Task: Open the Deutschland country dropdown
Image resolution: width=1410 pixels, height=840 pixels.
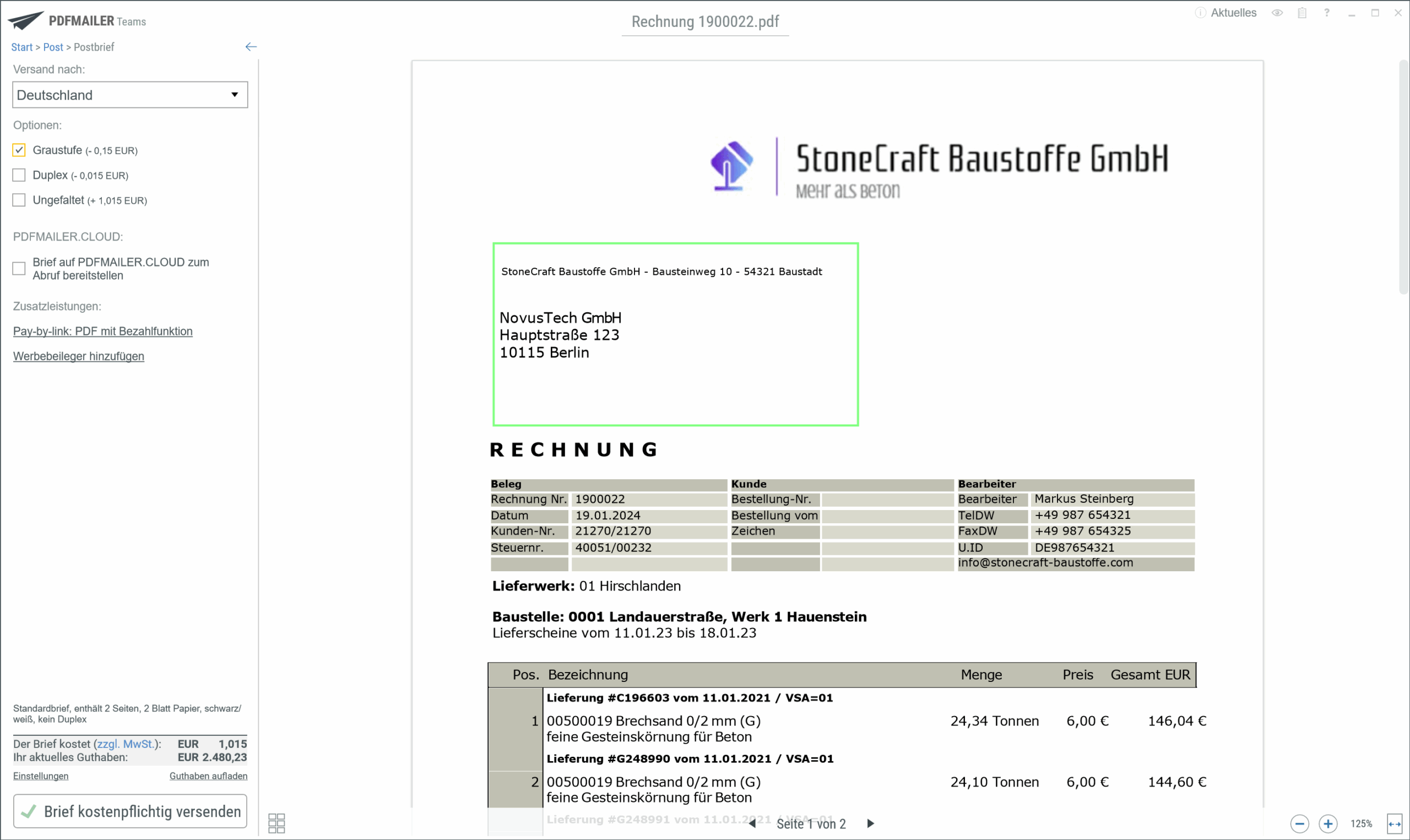Action: coord(129,95)
